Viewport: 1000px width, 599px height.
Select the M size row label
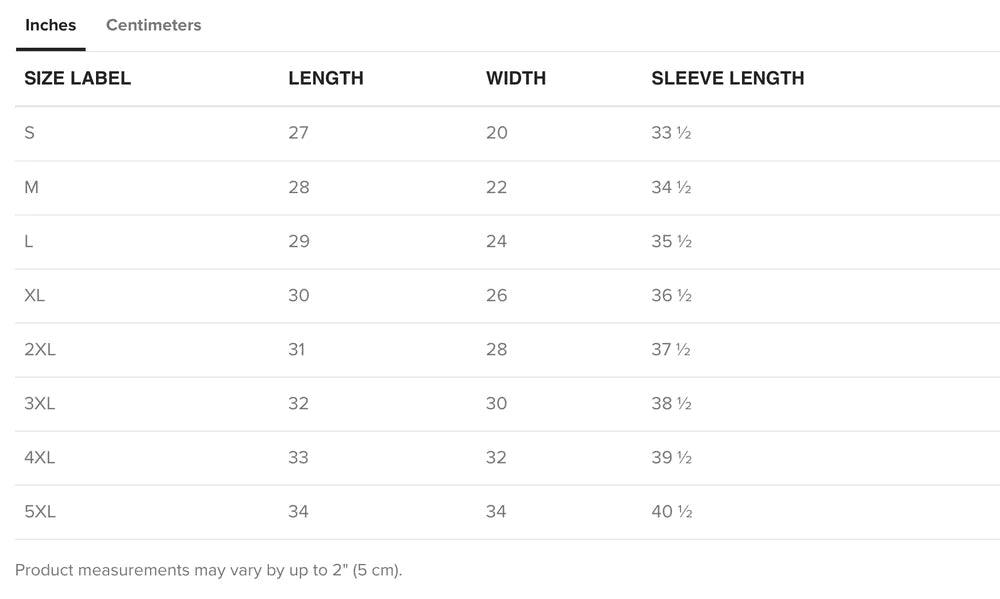pos(32,187)
